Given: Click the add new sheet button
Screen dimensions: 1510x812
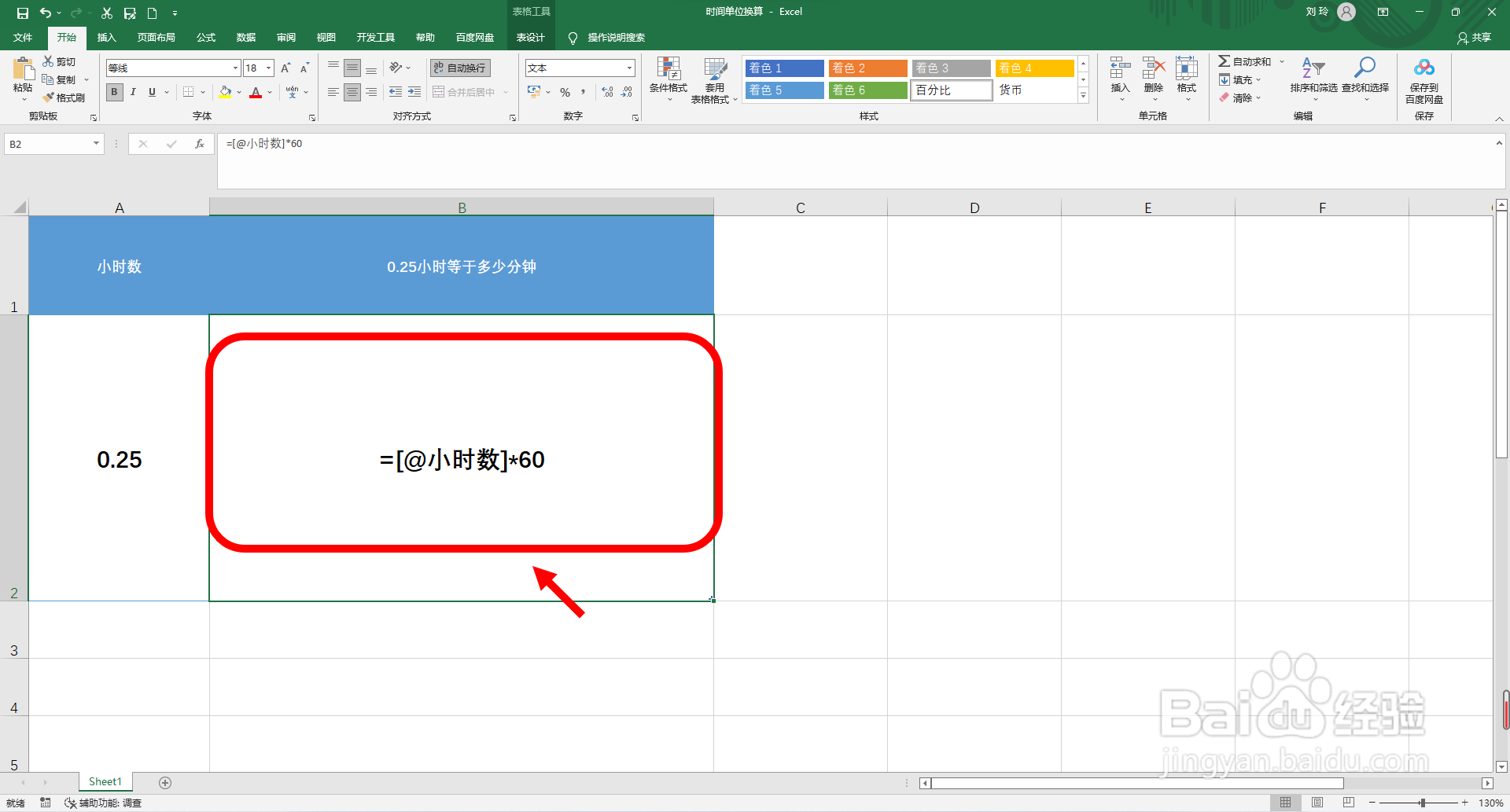Looking at the screenshot, I should [x=165, y=782].
